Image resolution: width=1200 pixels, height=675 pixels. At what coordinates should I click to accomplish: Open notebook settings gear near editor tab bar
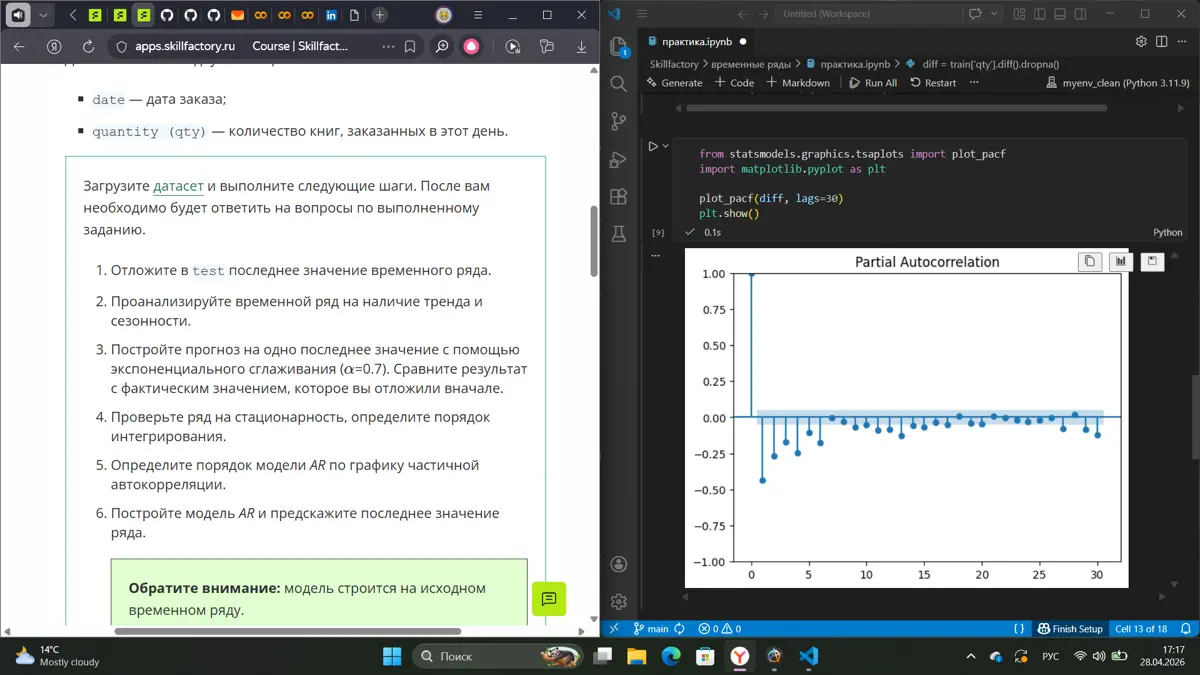click(x=1141, y=42)
